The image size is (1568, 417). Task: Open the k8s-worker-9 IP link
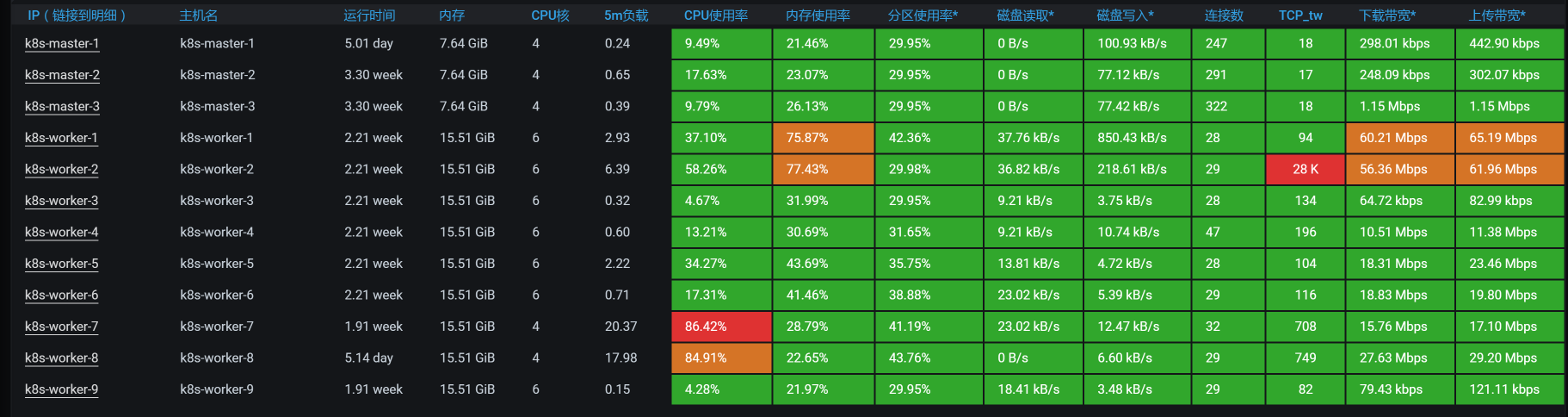point(61,389)
